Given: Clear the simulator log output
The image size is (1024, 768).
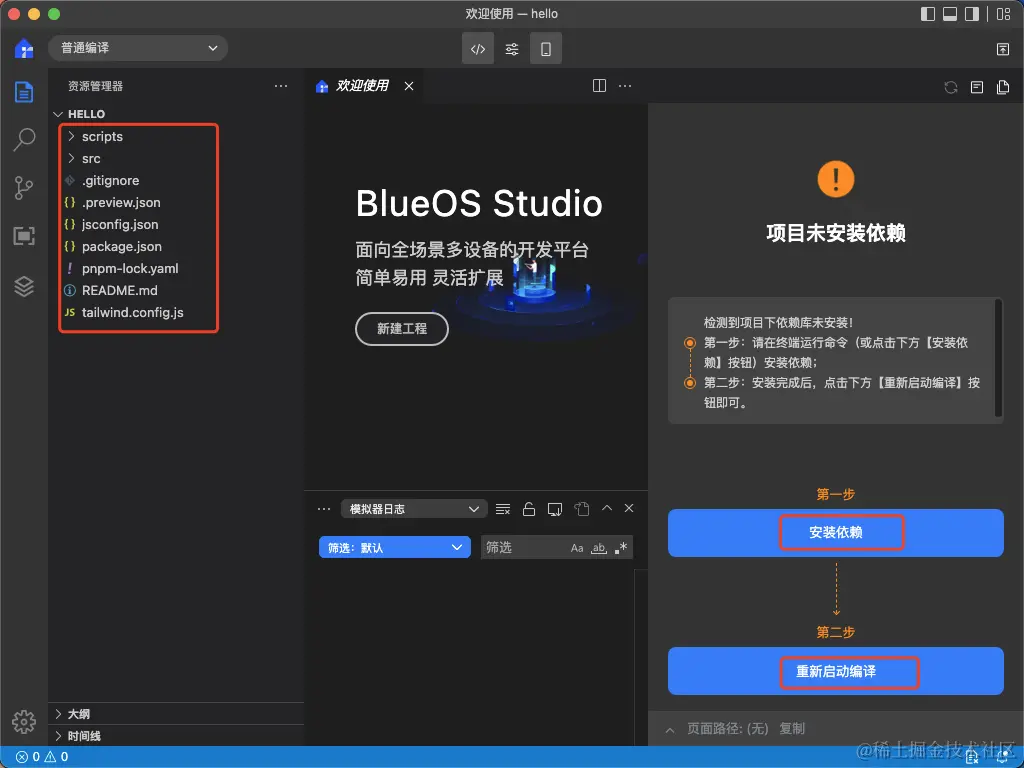Looking at the screenshot, I should (503, 509).
